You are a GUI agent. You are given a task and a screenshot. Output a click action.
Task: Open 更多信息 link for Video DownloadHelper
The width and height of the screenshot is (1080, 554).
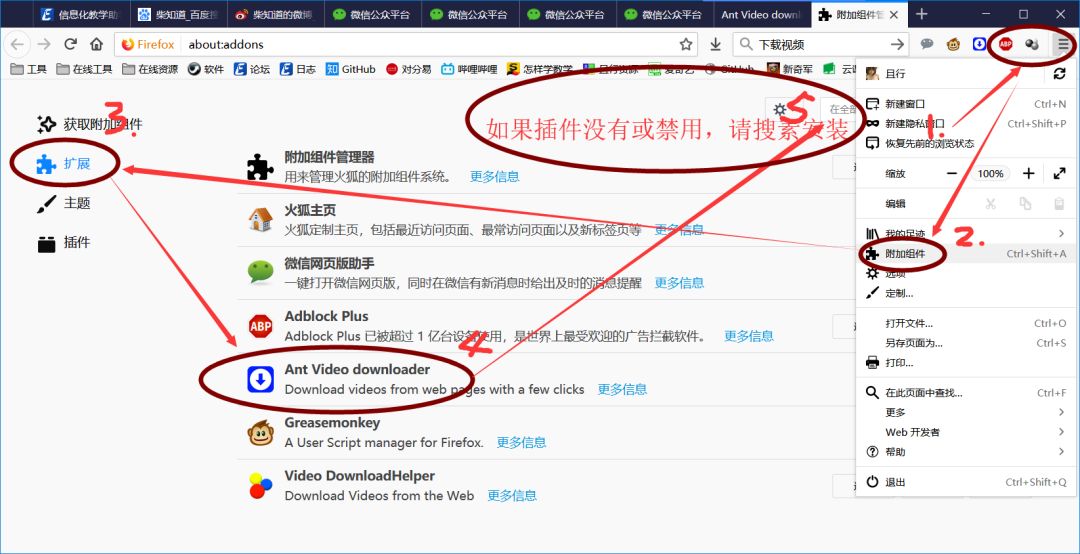[512, 495]
